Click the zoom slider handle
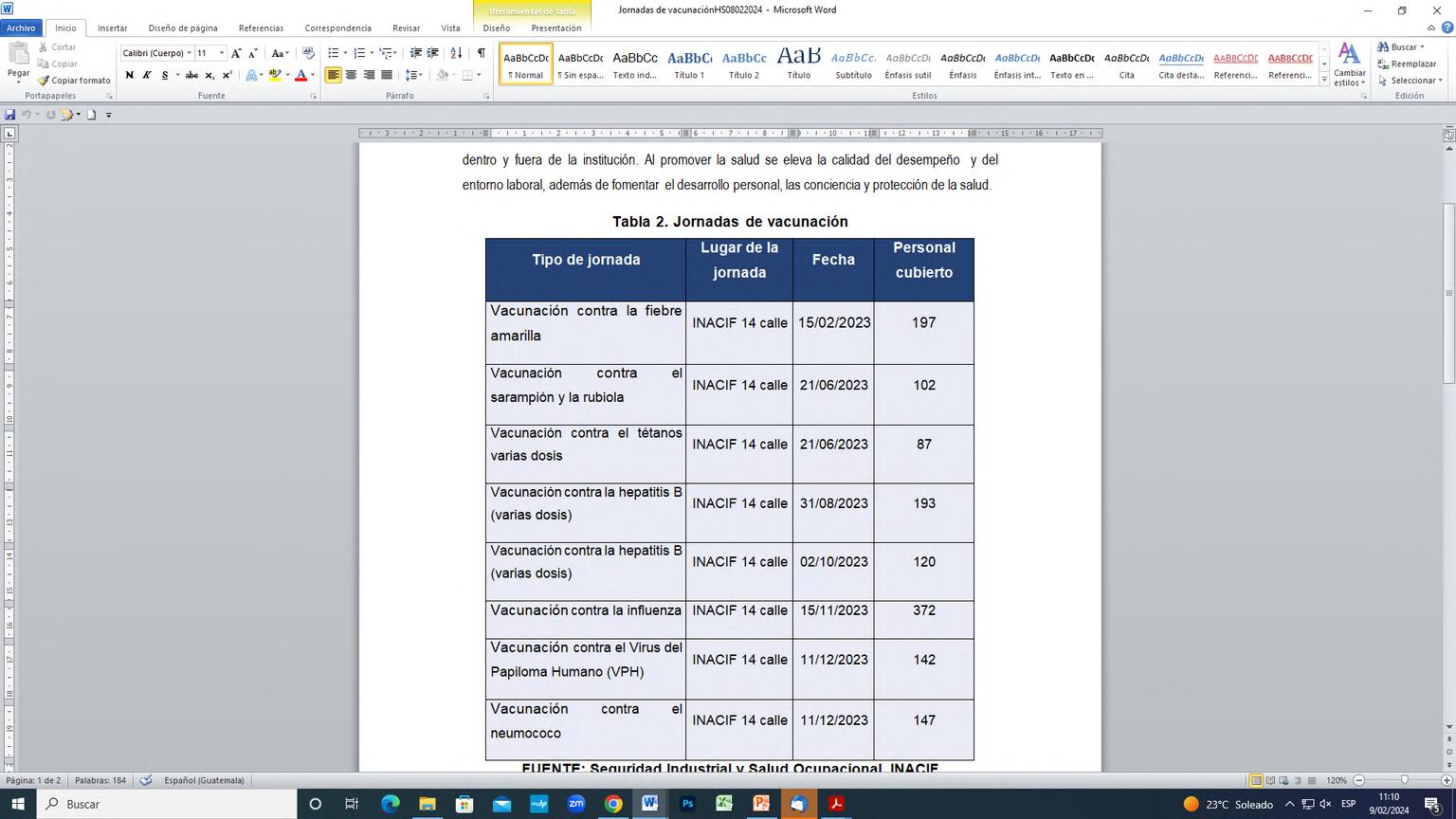 (1404, 780)
